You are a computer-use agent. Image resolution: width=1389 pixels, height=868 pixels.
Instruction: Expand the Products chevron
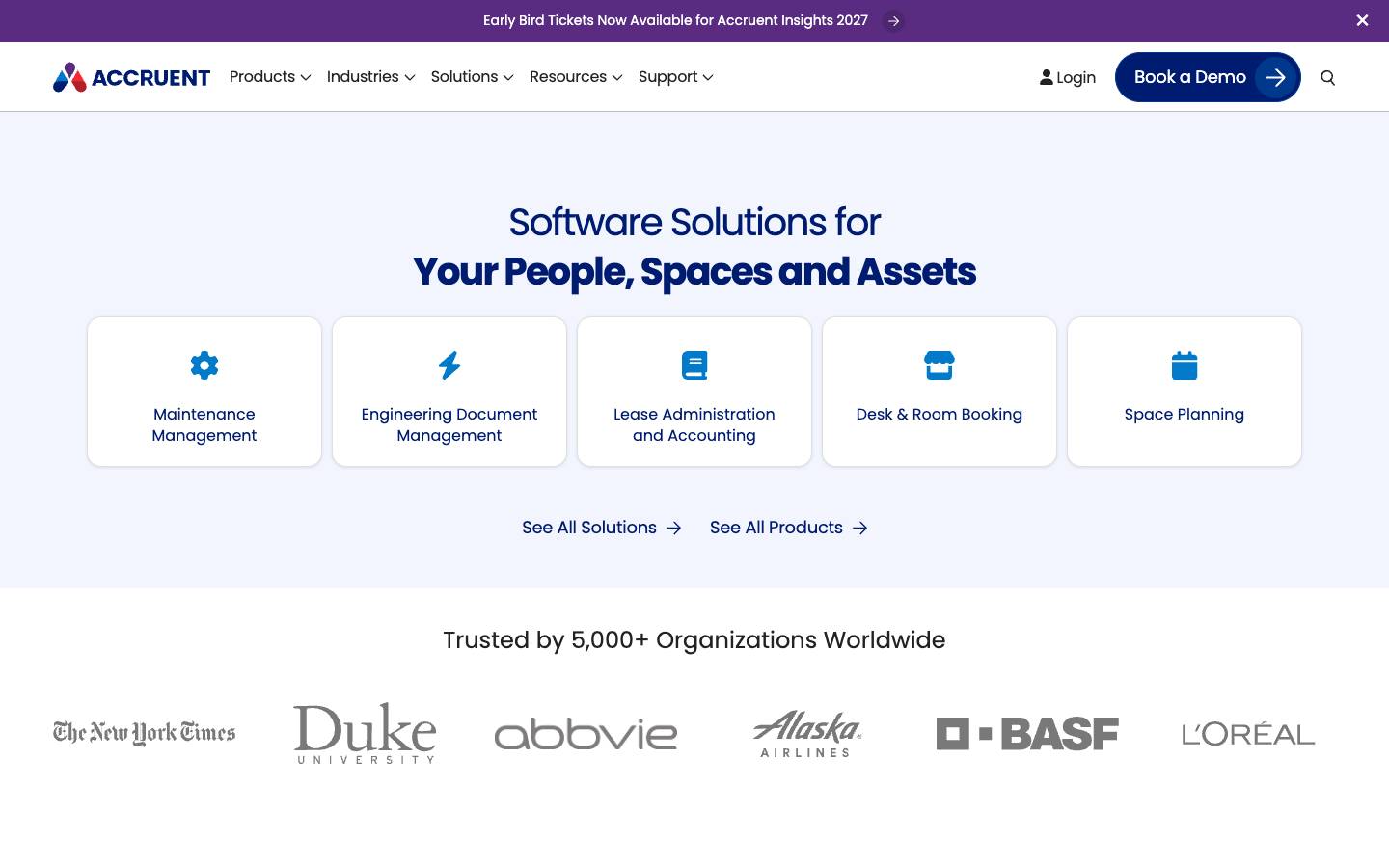306,78
